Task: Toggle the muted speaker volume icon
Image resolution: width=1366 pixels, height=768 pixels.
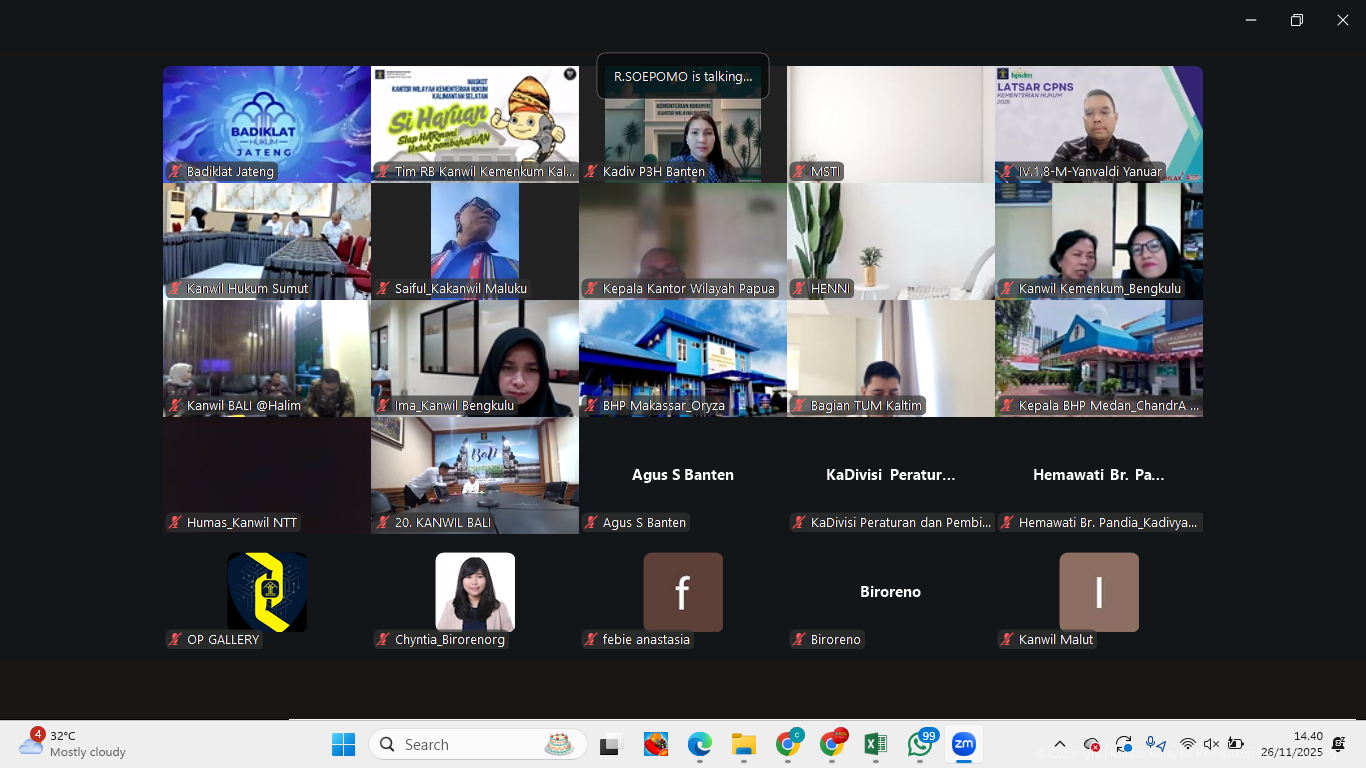Action: pos(1211,744)
